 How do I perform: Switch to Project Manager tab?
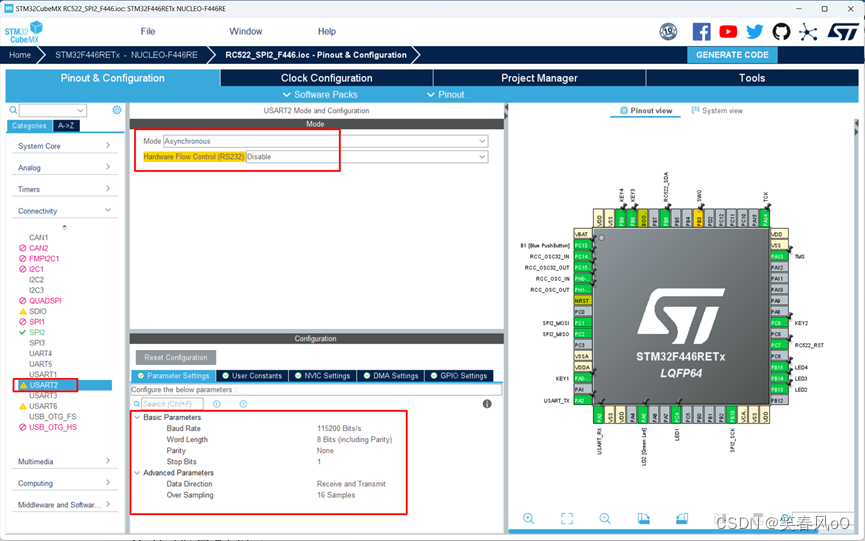point(539,78)
